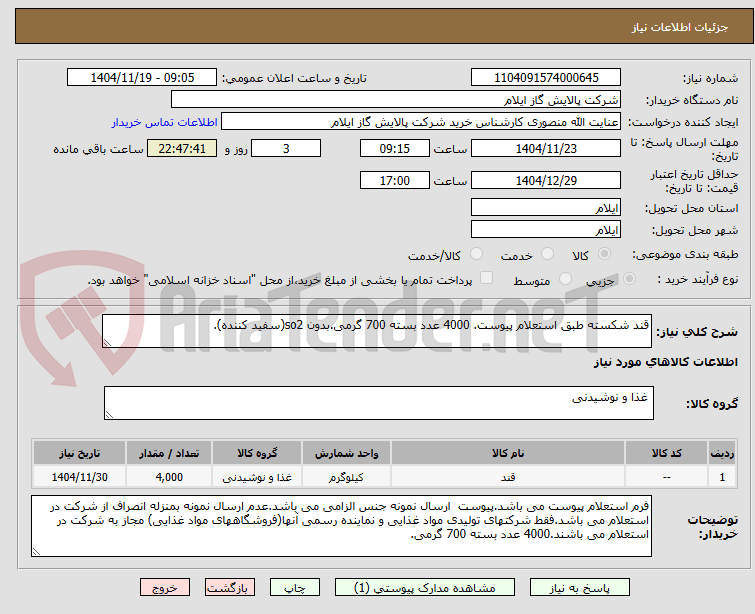Toggle the اسناد خزانه اسلامی payment checkbox

(487, 278)
